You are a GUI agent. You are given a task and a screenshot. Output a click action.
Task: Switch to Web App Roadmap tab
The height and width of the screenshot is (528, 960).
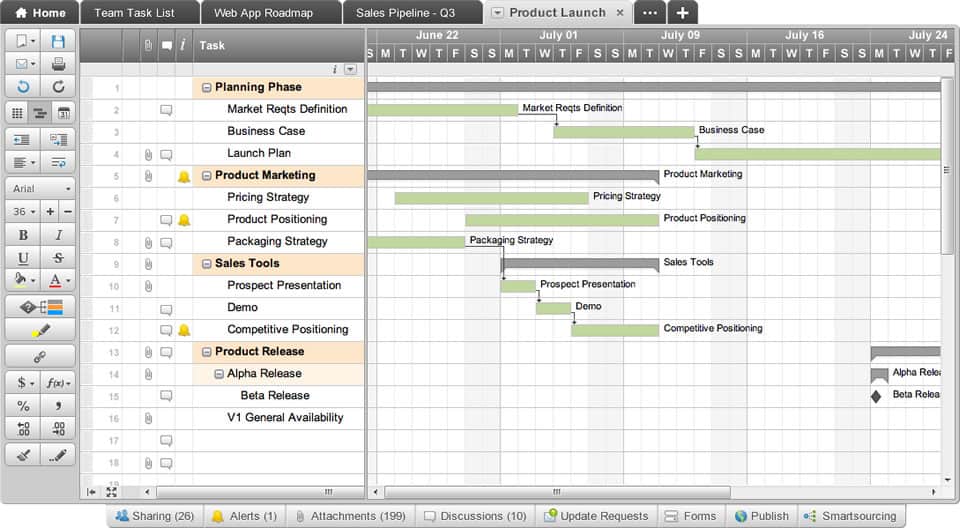(263, 13)
